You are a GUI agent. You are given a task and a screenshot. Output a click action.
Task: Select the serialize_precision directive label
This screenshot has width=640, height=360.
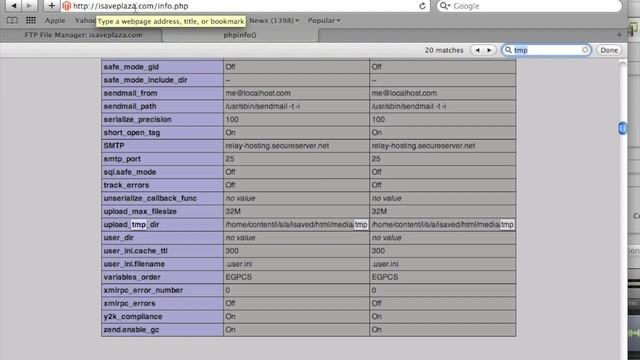tap(137, 119)
